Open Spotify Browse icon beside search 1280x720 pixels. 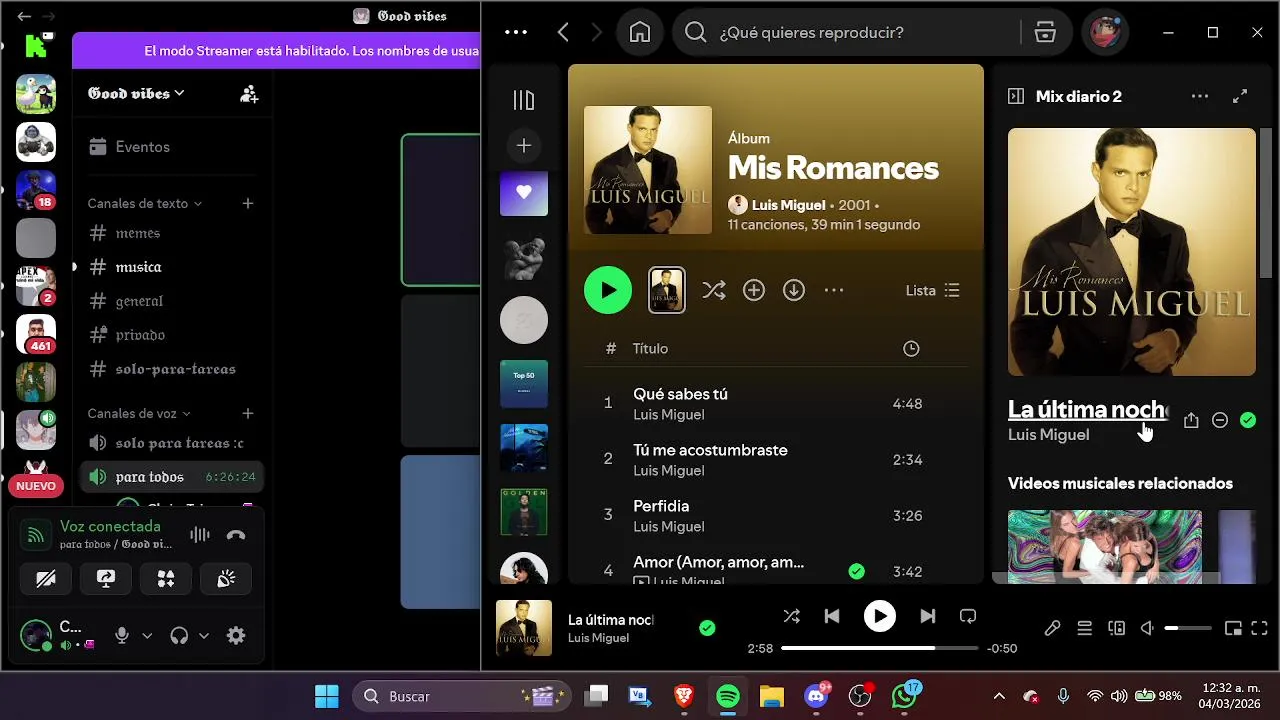1045,32
